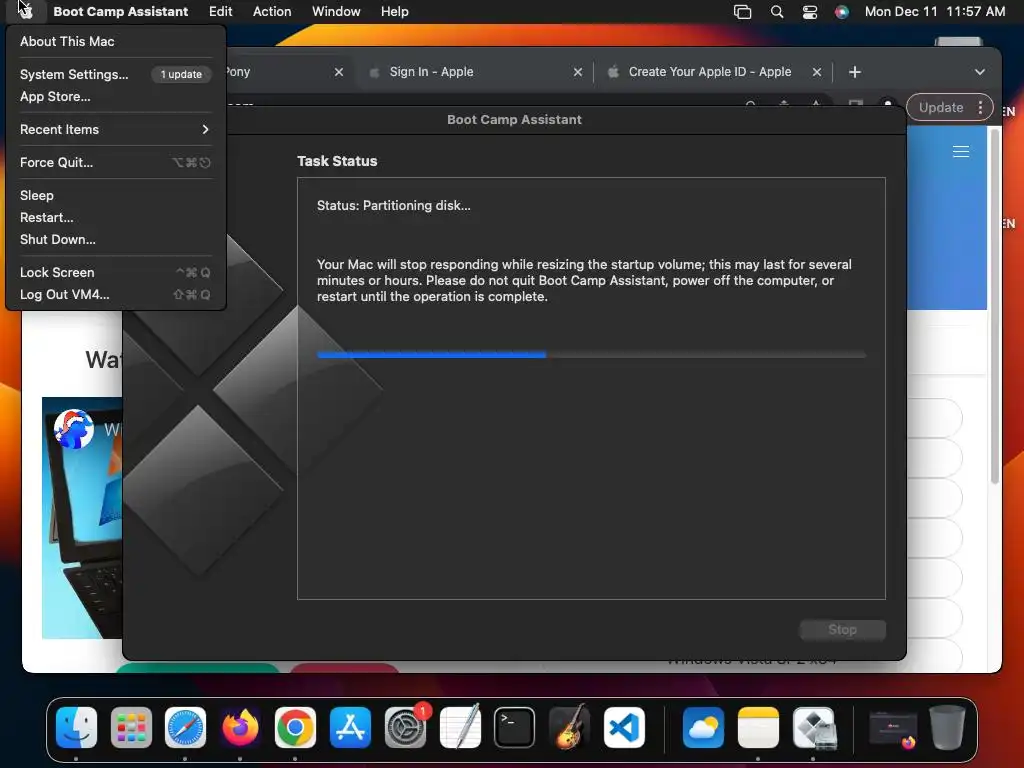Viewport: 1024px width, 768px height.
Task: Click the Apple menu icon
Action: tap(25, 11)
